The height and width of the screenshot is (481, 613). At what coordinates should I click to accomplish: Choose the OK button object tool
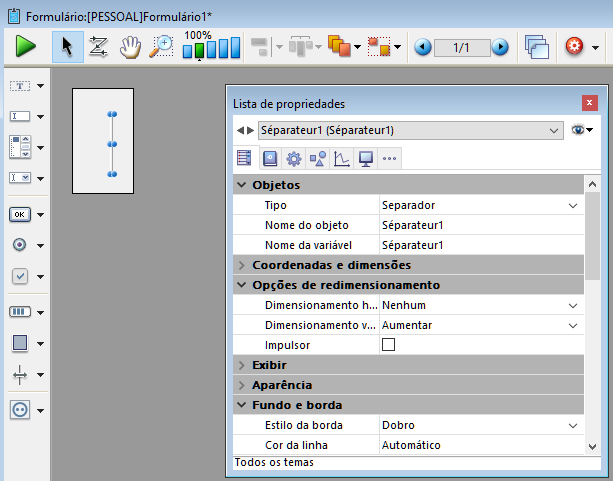21,214
